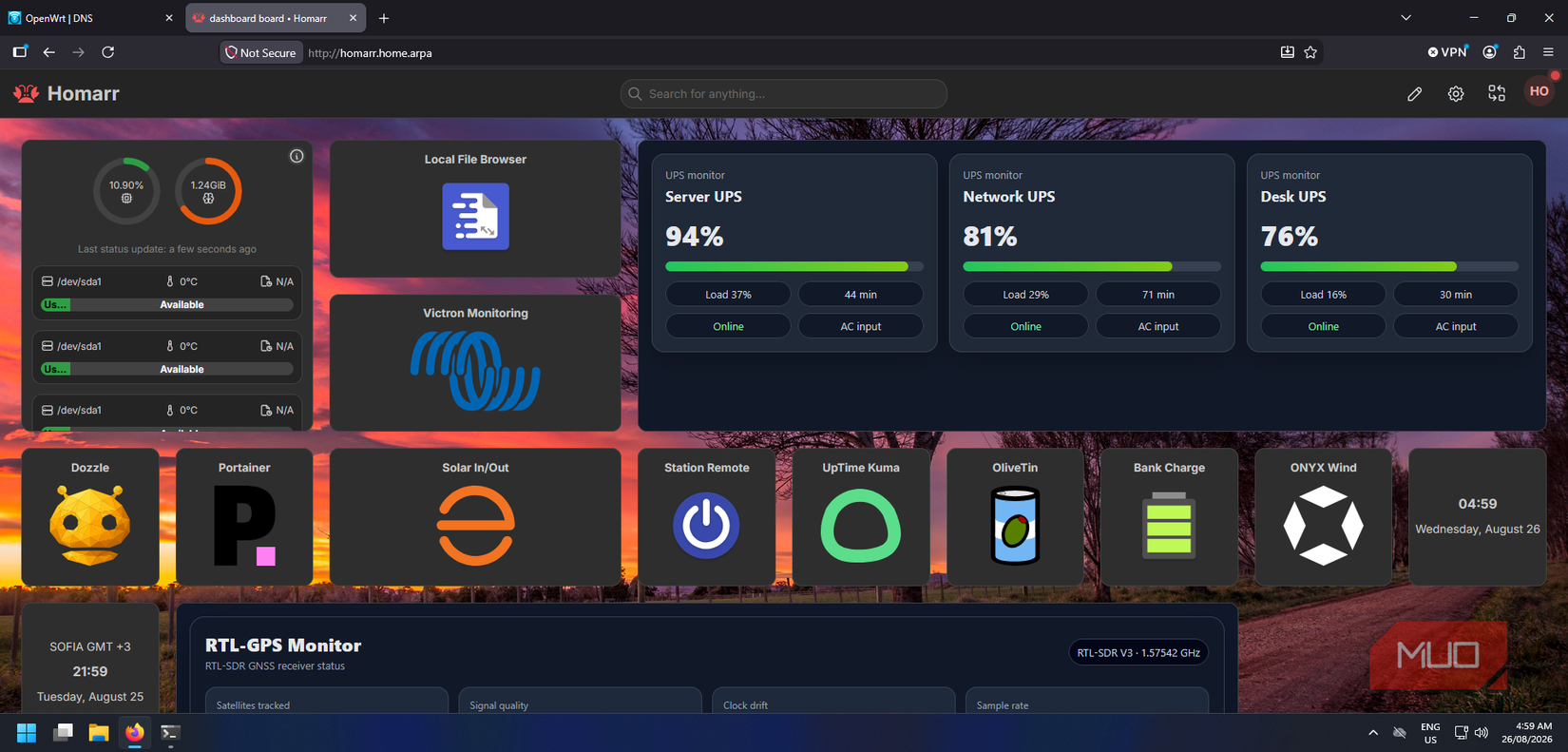Open the ONYX Wind app icon
1568x752 pixels.
pyautogui.click(x=1323, y=526)
